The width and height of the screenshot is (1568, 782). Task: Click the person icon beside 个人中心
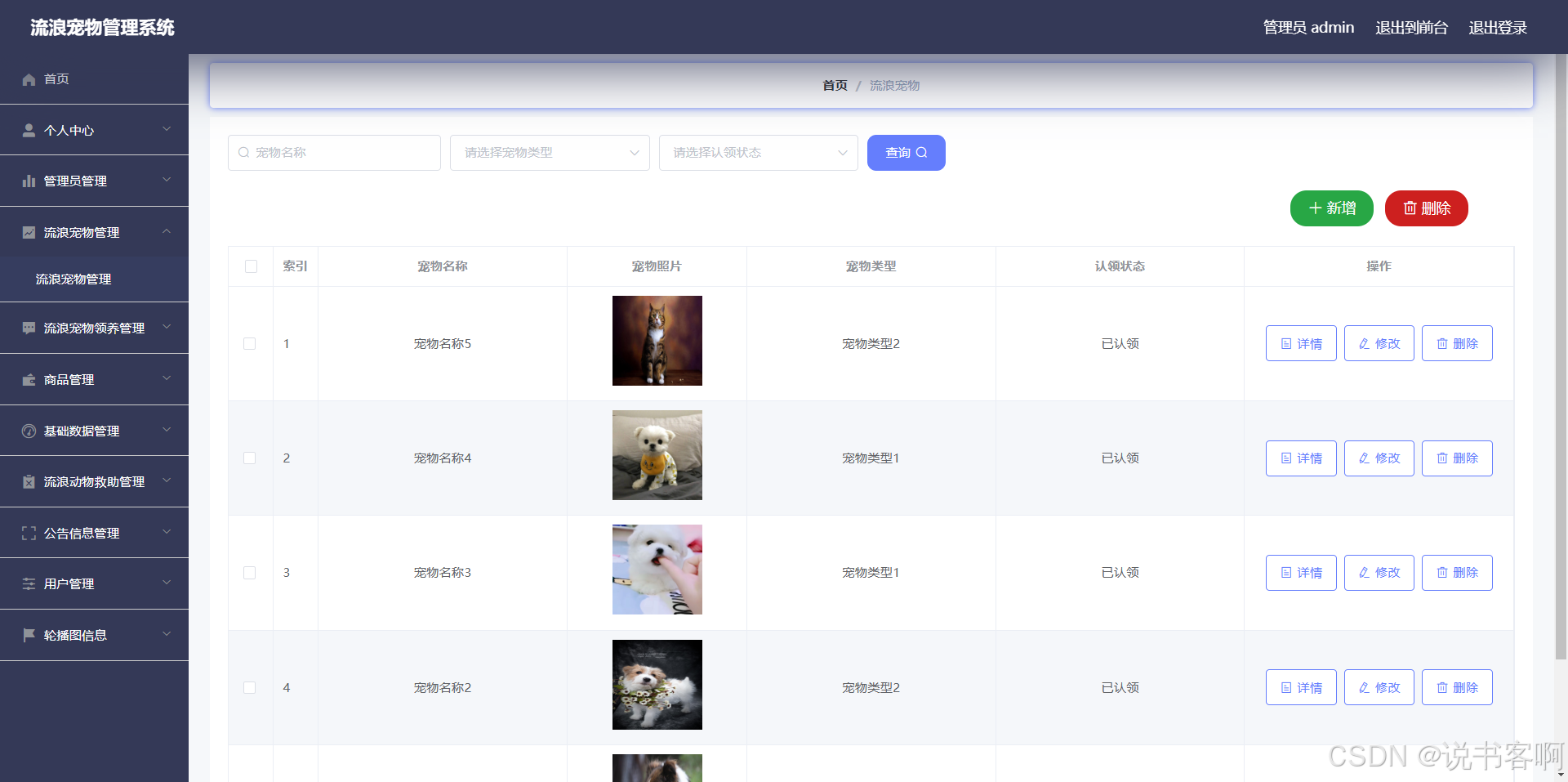(x=29, y=130)
